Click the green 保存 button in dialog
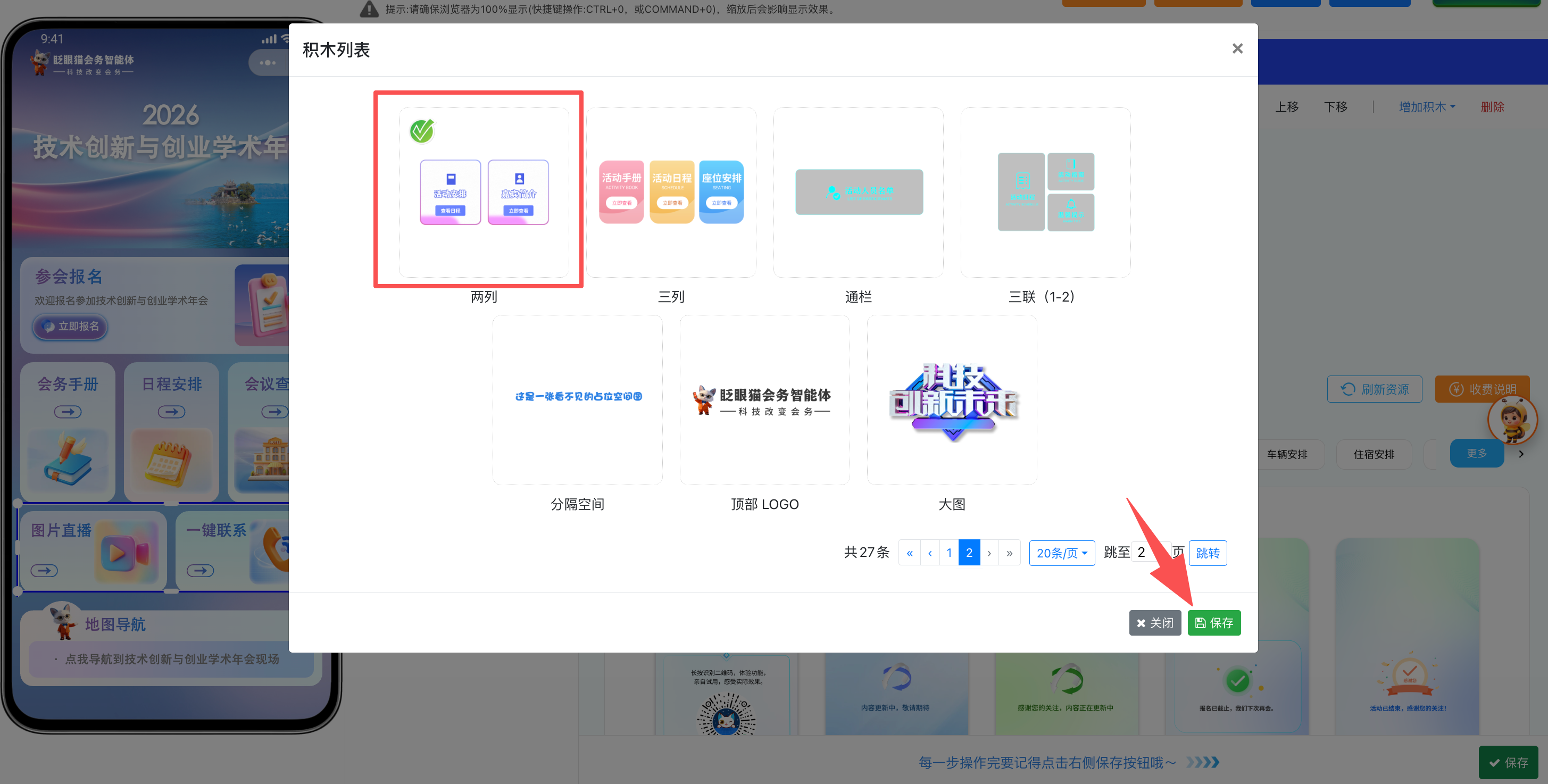 point(1213,623)
